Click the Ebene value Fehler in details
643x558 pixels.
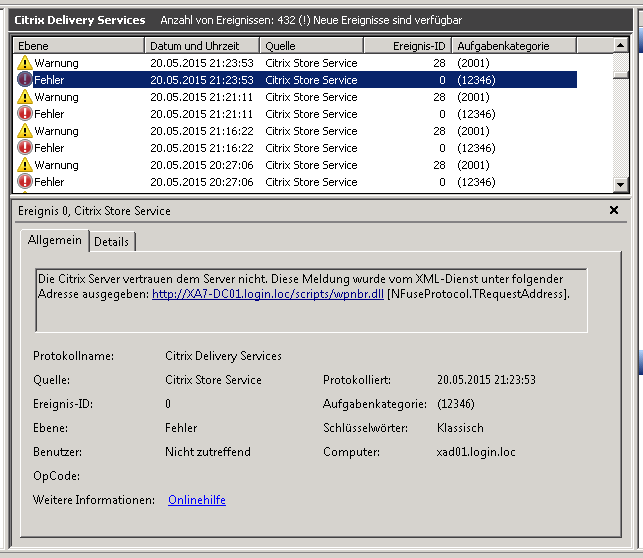tap(181, 428)
